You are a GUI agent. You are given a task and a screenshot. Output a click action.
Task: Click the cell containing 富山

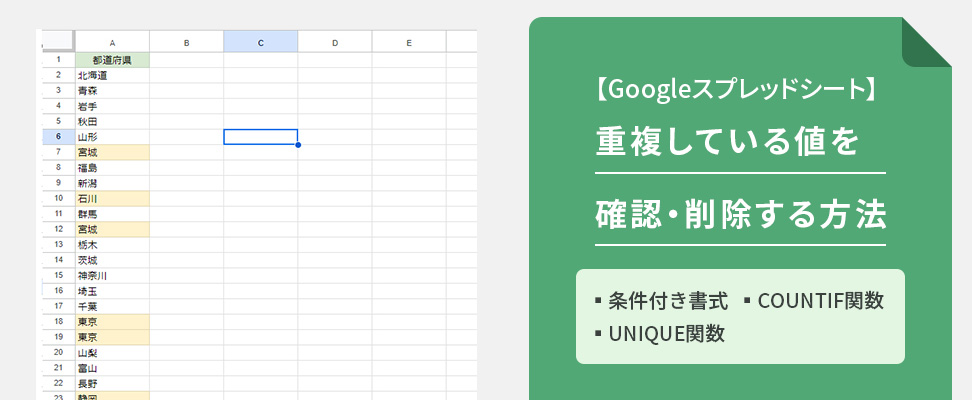pos(112,368)
